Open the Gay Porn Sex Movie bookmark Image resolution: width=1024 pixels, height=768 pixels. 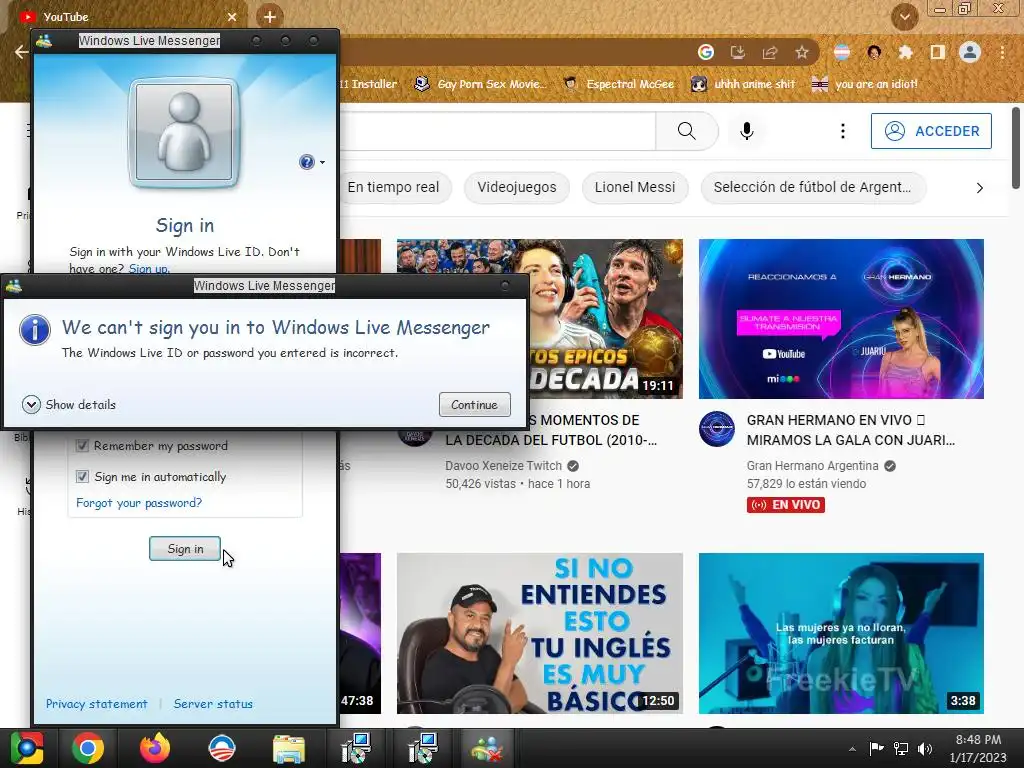coord(481,84)
